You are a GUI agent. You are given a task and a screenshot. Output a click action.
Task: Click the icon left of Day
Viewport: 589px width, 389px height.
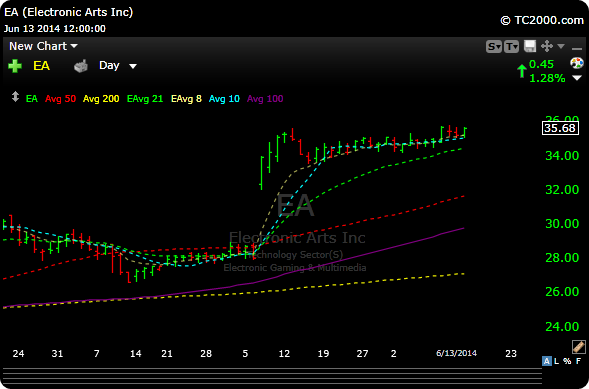coord(81,66)
